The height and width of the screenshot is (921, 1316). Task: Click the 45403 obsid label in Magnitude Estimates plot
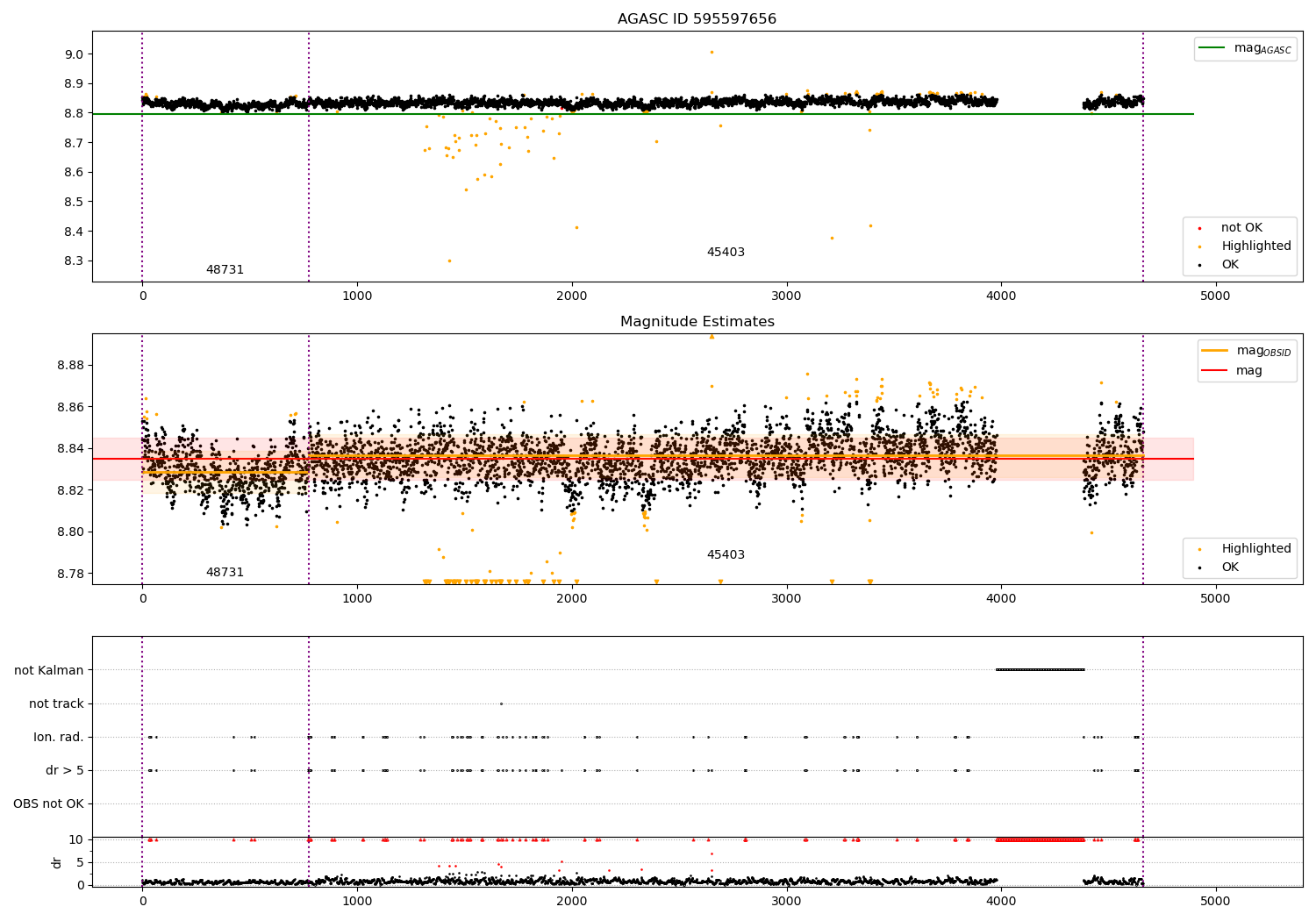(x=726, y=555)
